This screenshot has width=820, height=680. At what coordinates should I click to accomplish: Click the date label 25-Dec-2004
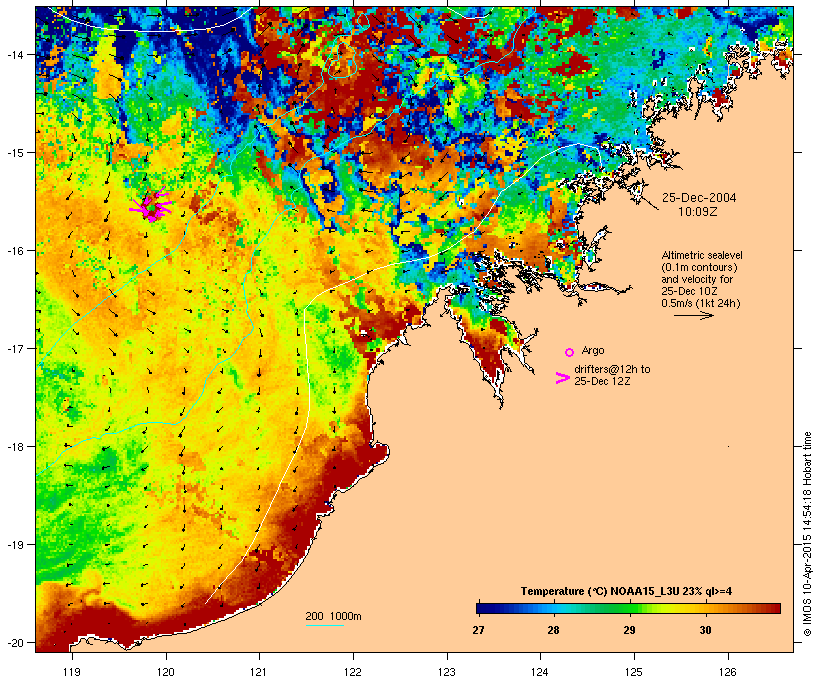[699, 198]
